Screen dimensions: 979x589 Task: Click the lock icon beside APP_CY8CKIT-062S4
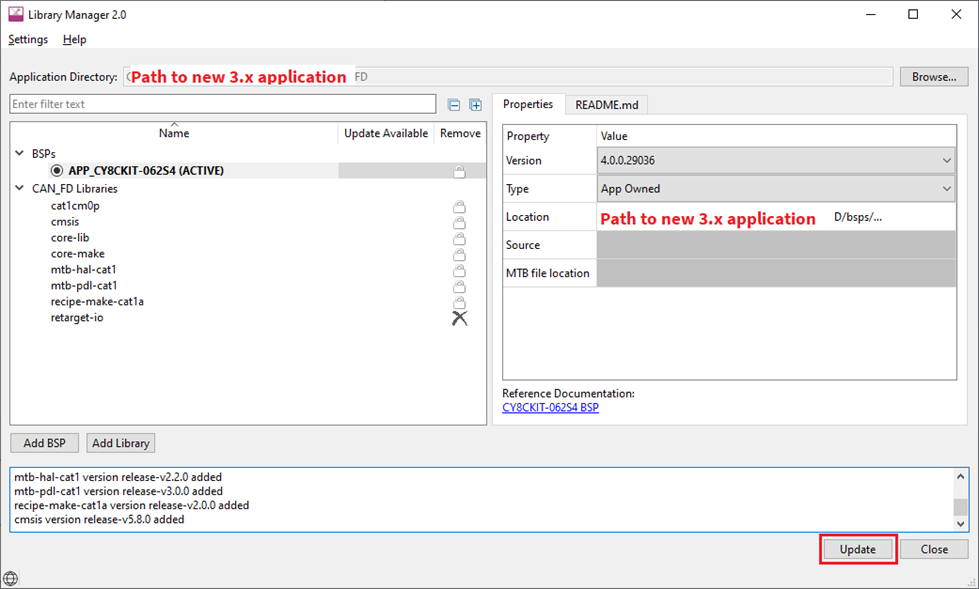coord(459,170)
